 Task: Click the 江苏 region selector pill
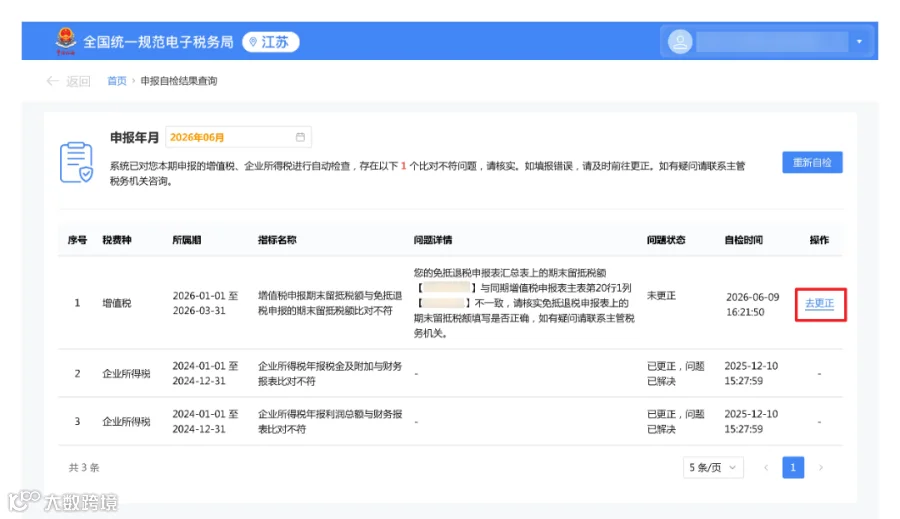271,42
